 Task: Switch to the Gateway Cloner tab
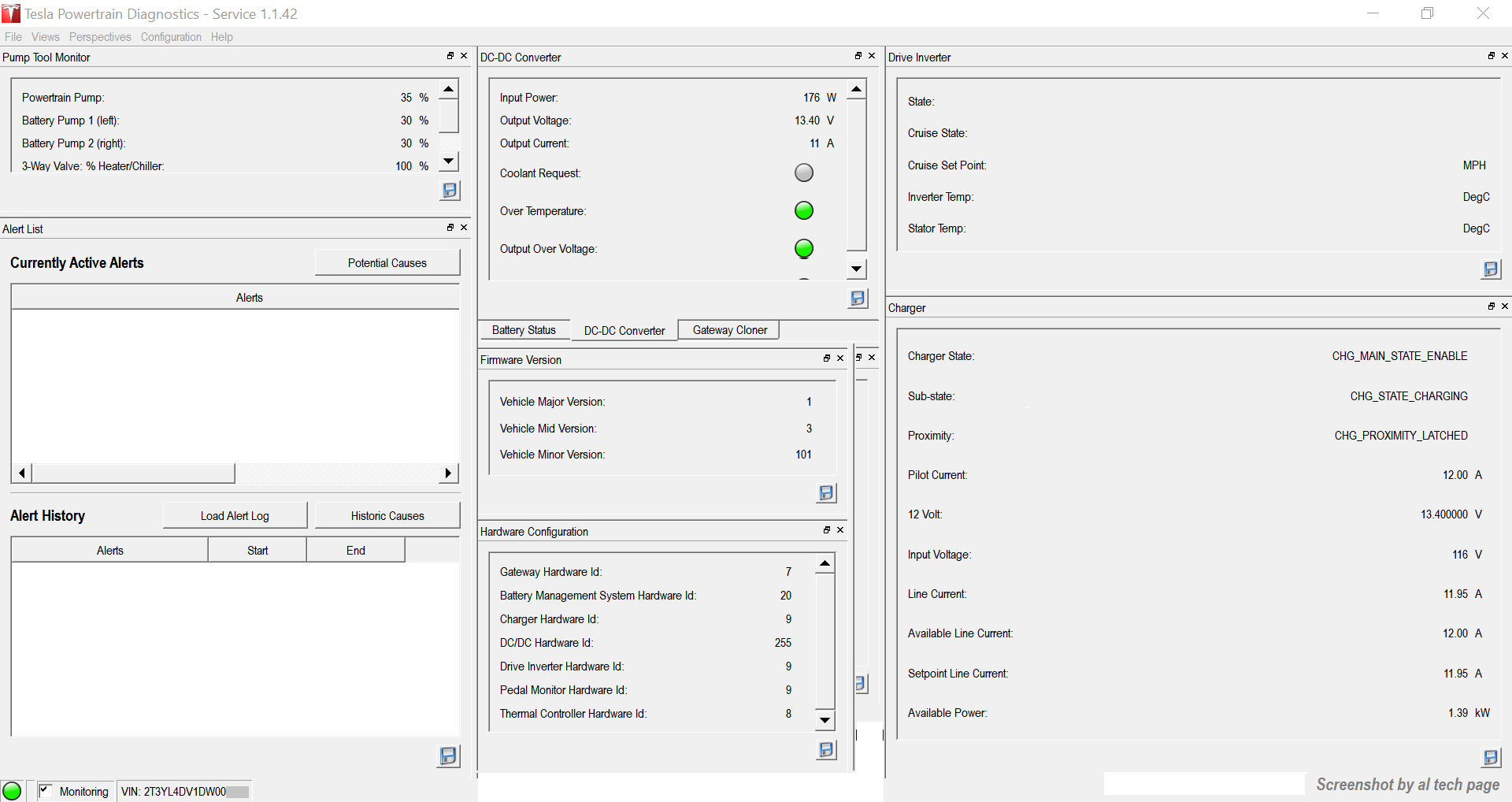[729, 330]
